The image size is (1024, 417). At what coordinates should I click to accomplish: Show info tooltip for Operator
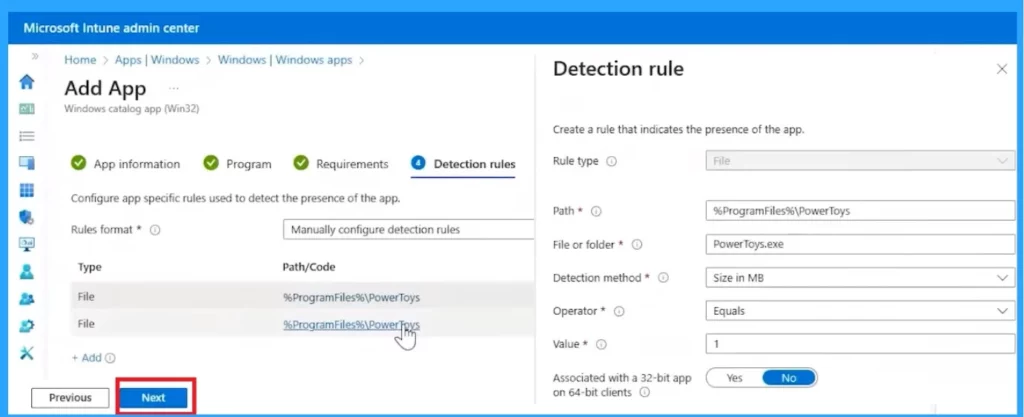point(619,311)
